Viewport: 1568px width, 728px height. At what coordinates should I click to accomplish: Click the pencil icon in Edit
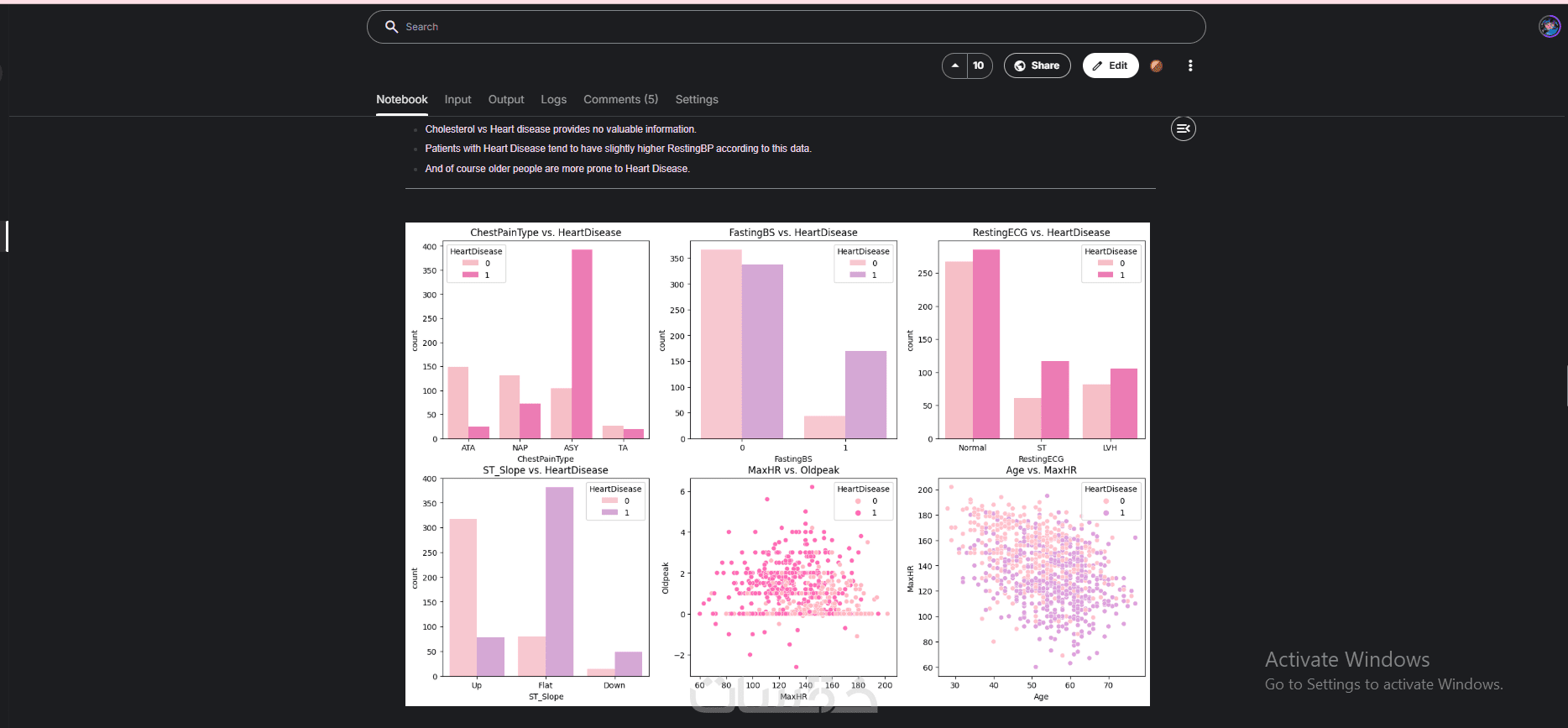click(1097, 65)
